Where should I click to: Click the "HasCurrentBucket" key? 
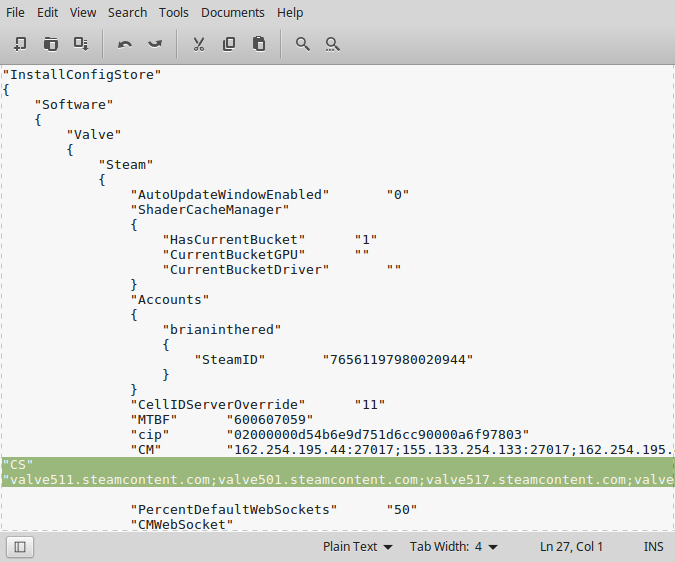pyautogui.click(x=234, y=240)
